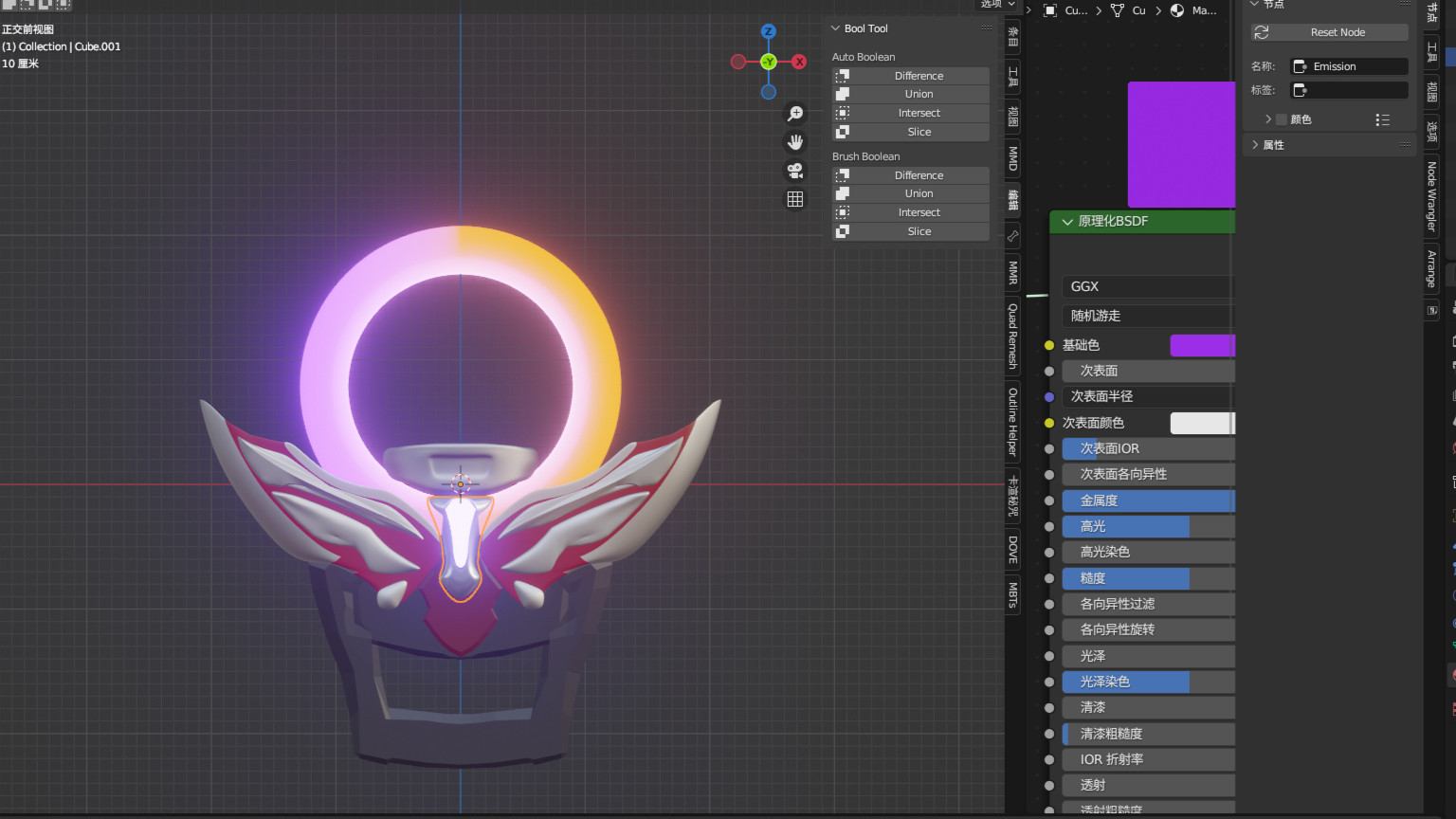Click the bone icon sidebar tab
1456x819 pixels.
1012,236
